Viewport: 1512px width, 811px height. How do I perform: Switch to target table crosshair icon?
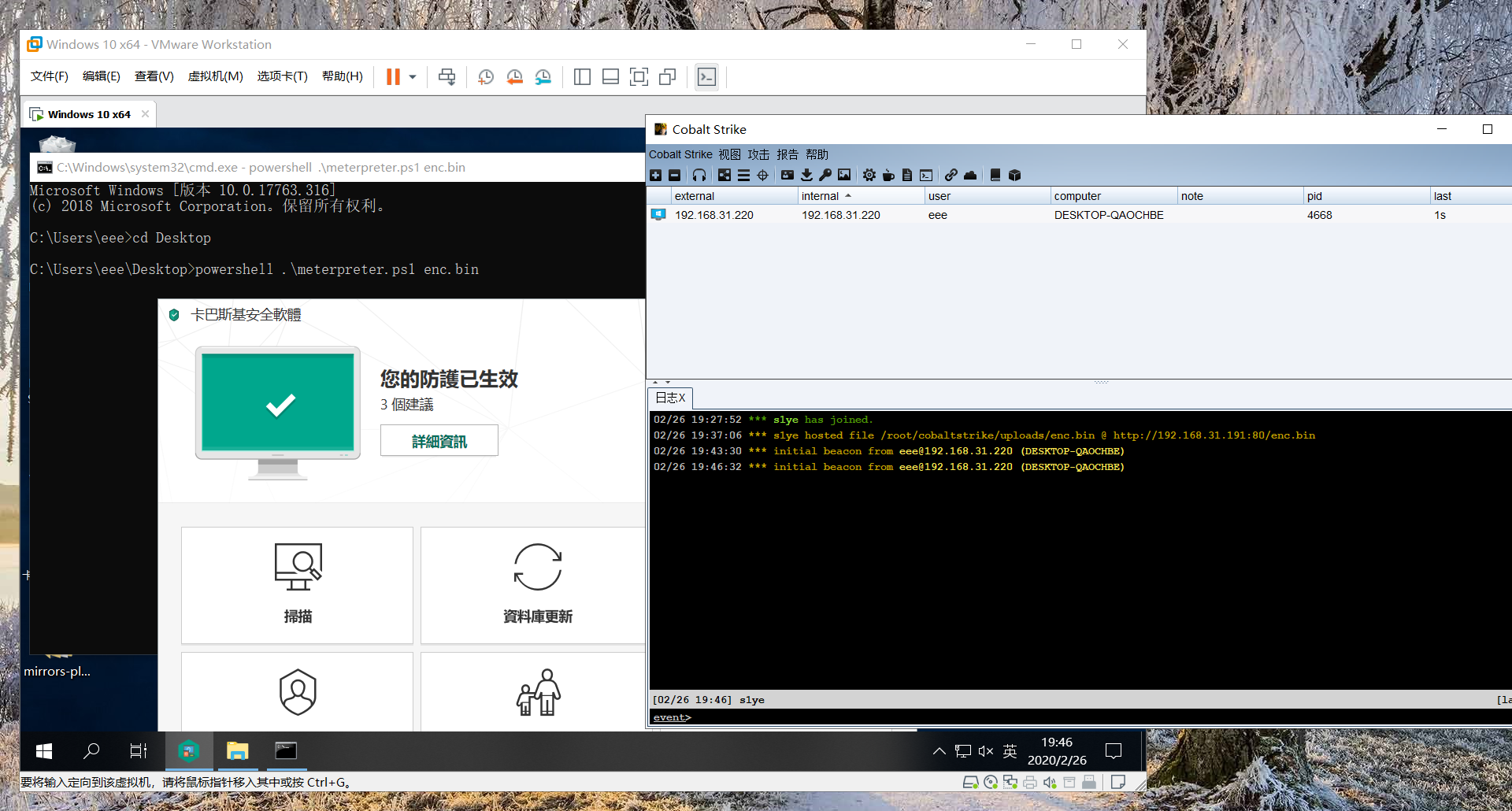point(762,175)
